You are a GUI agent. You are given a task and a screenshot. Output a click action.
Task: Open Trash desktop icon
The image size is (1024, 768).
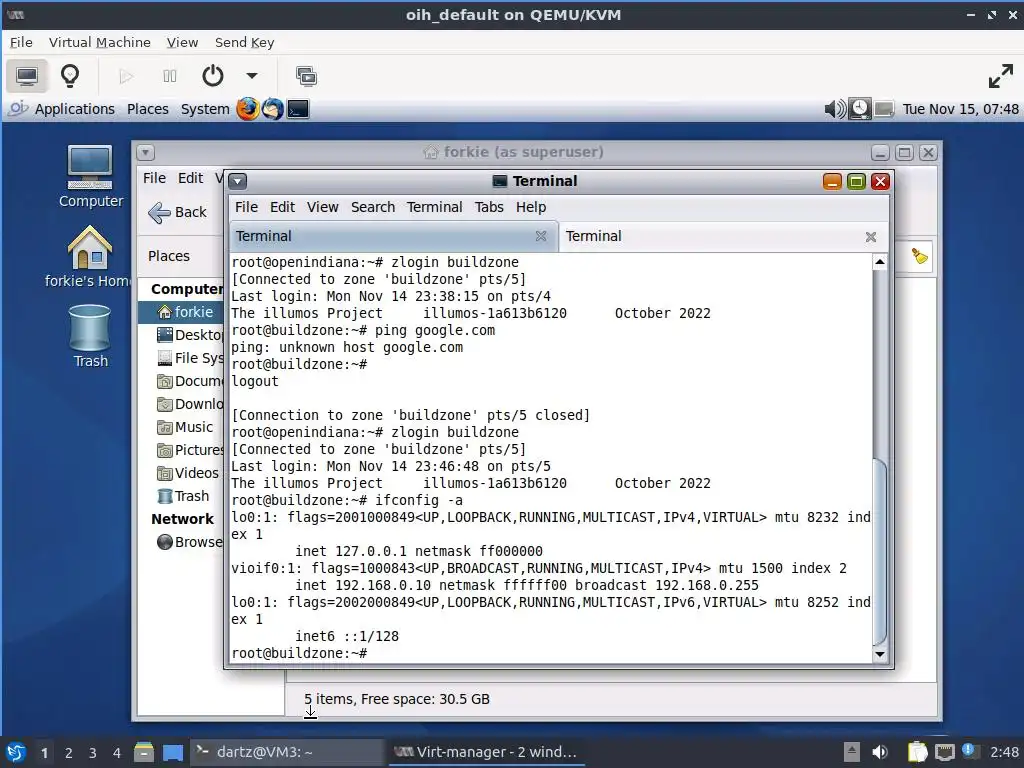(90, 337)
